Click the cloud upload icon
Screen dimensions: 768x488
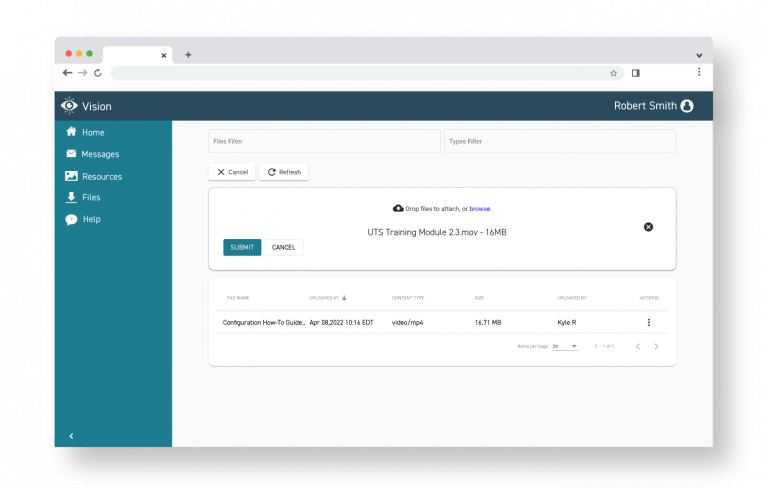click(398, 208)
